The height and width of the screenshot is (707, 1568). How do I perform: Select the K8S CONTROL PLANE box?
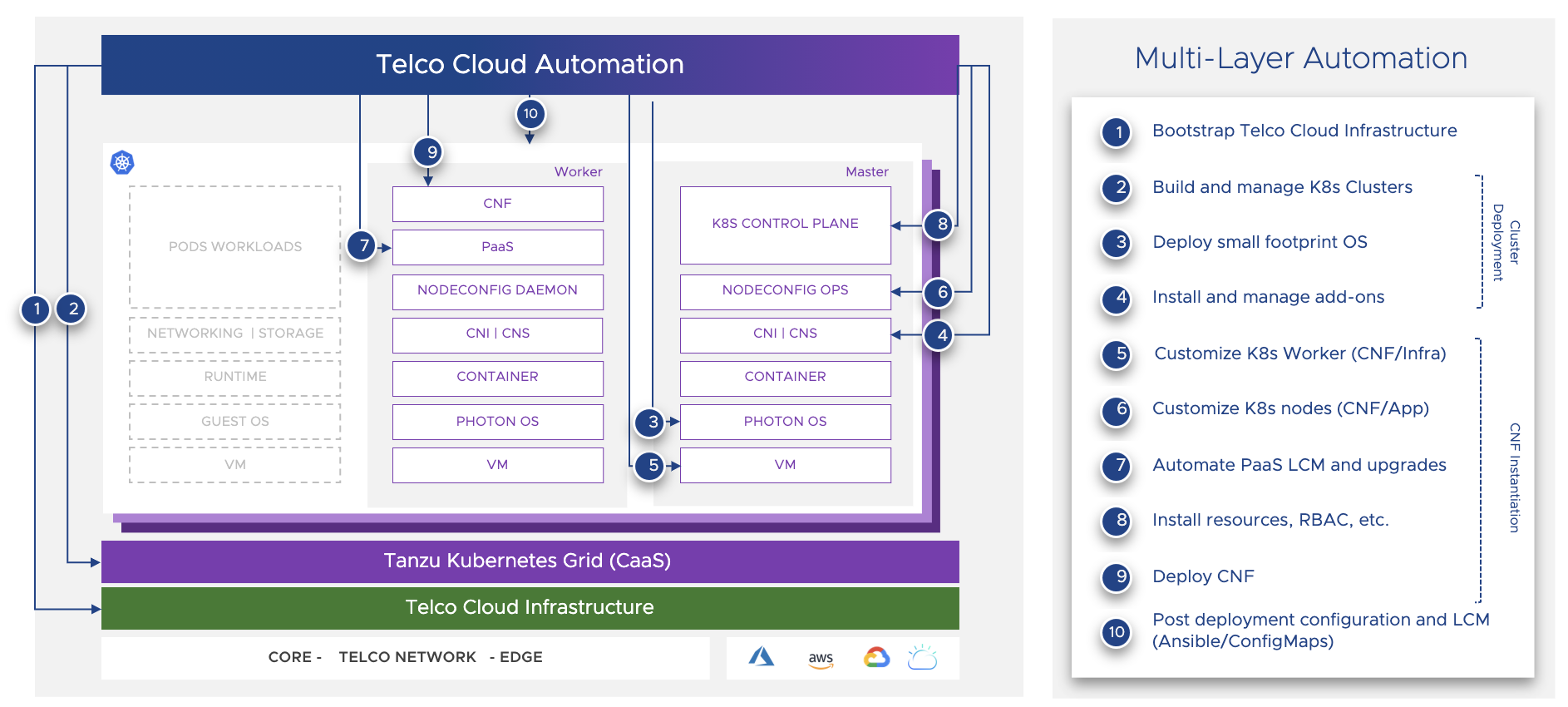pos(786,225)
